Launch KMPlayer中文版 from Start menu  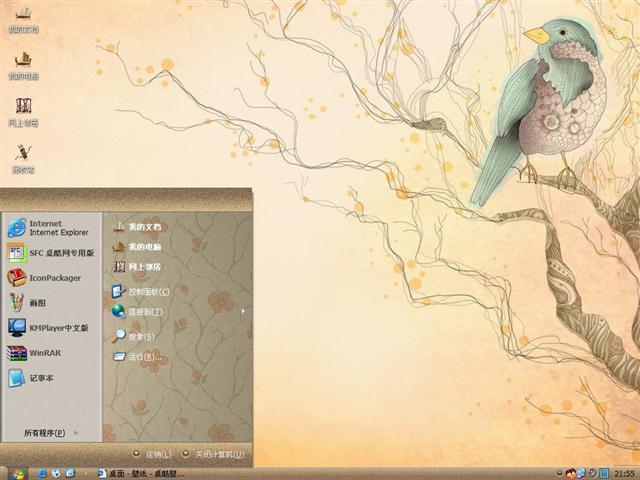(48, 328)
